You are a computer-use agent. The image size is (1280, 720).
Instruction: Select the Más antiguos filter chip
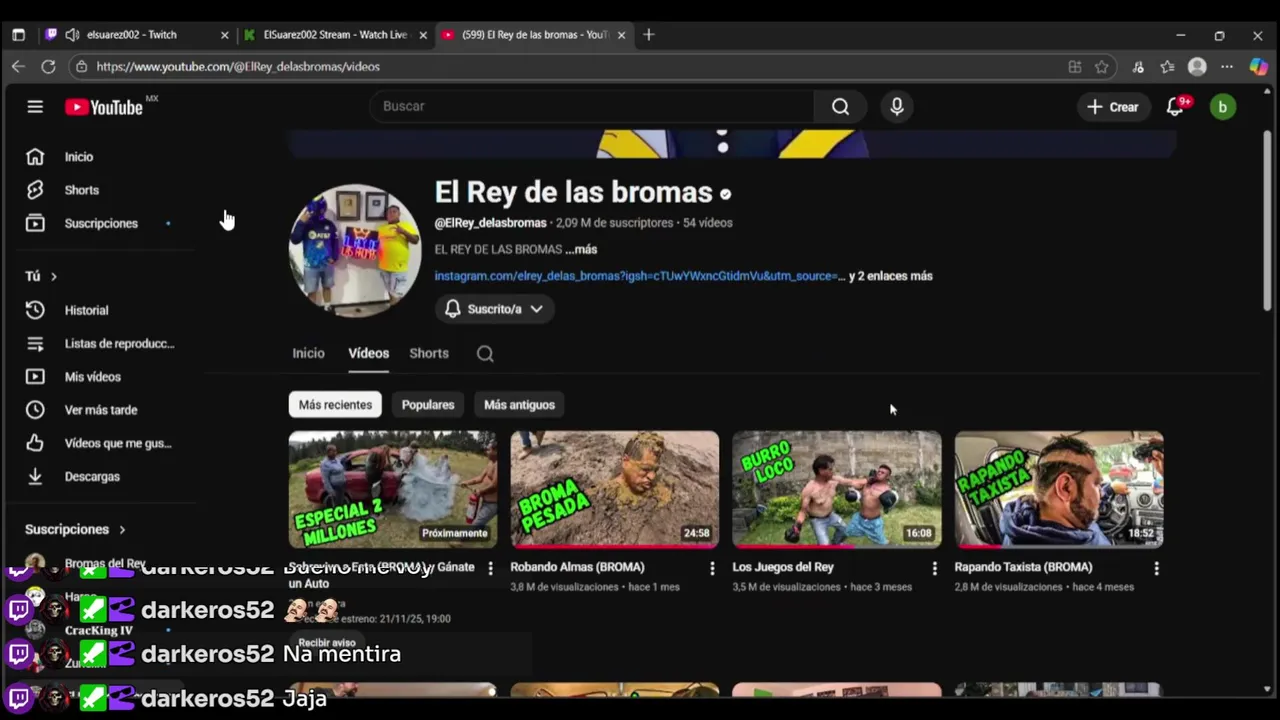519,405
